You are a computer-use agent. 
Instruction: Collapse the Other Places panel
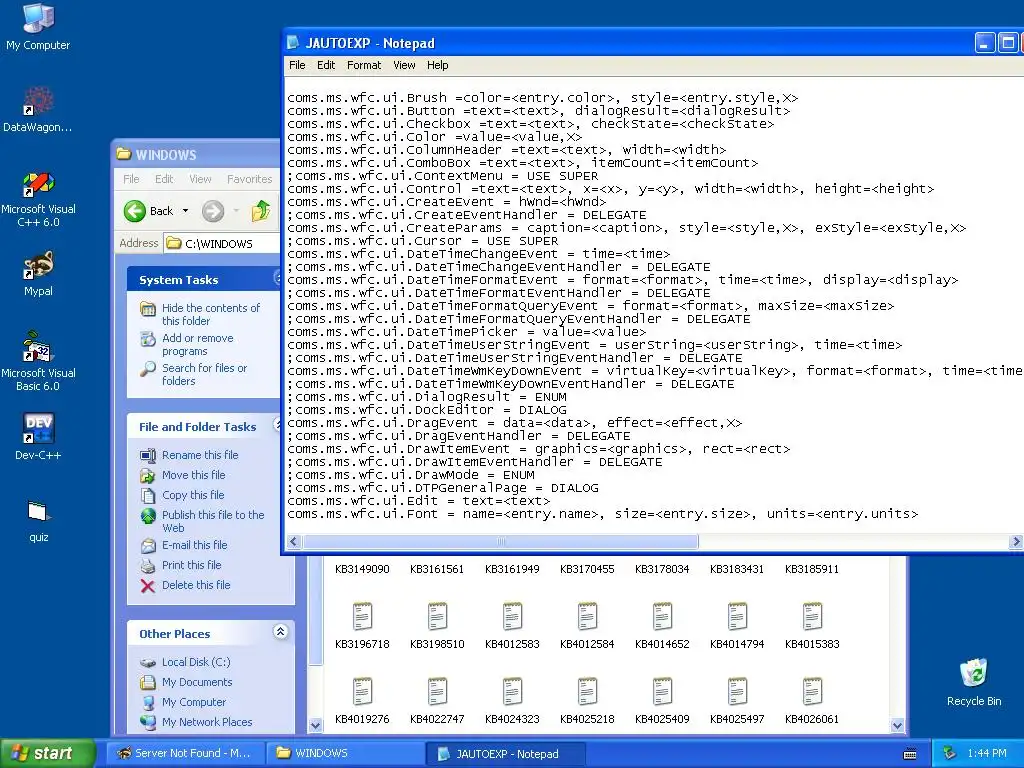(x=280, y=632)
